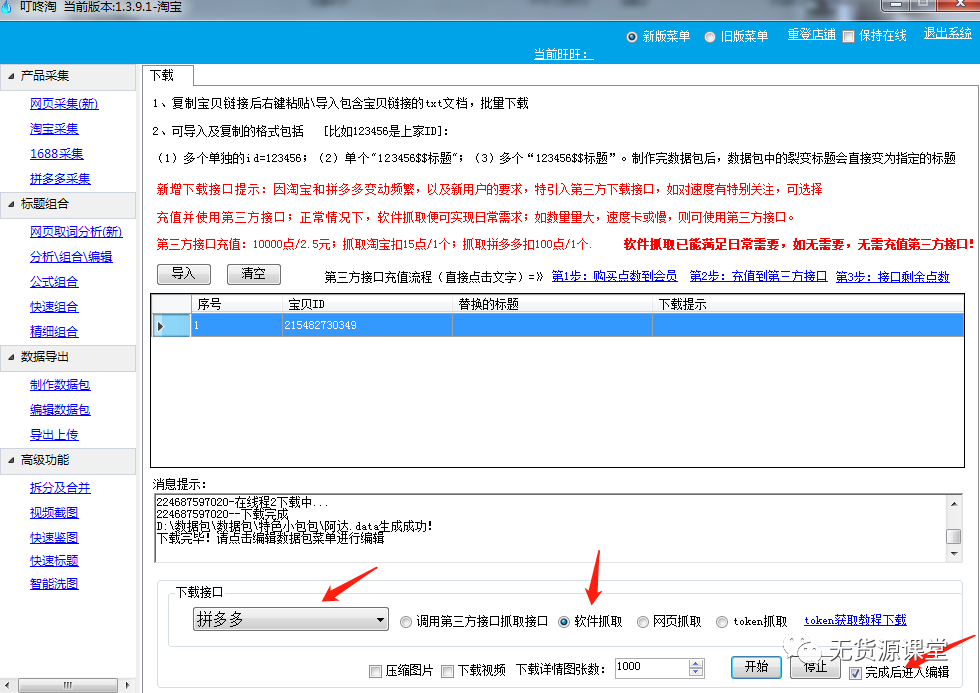Go to 精细组合
Screen dimensions: 980x693
click(x=54, y=332)
